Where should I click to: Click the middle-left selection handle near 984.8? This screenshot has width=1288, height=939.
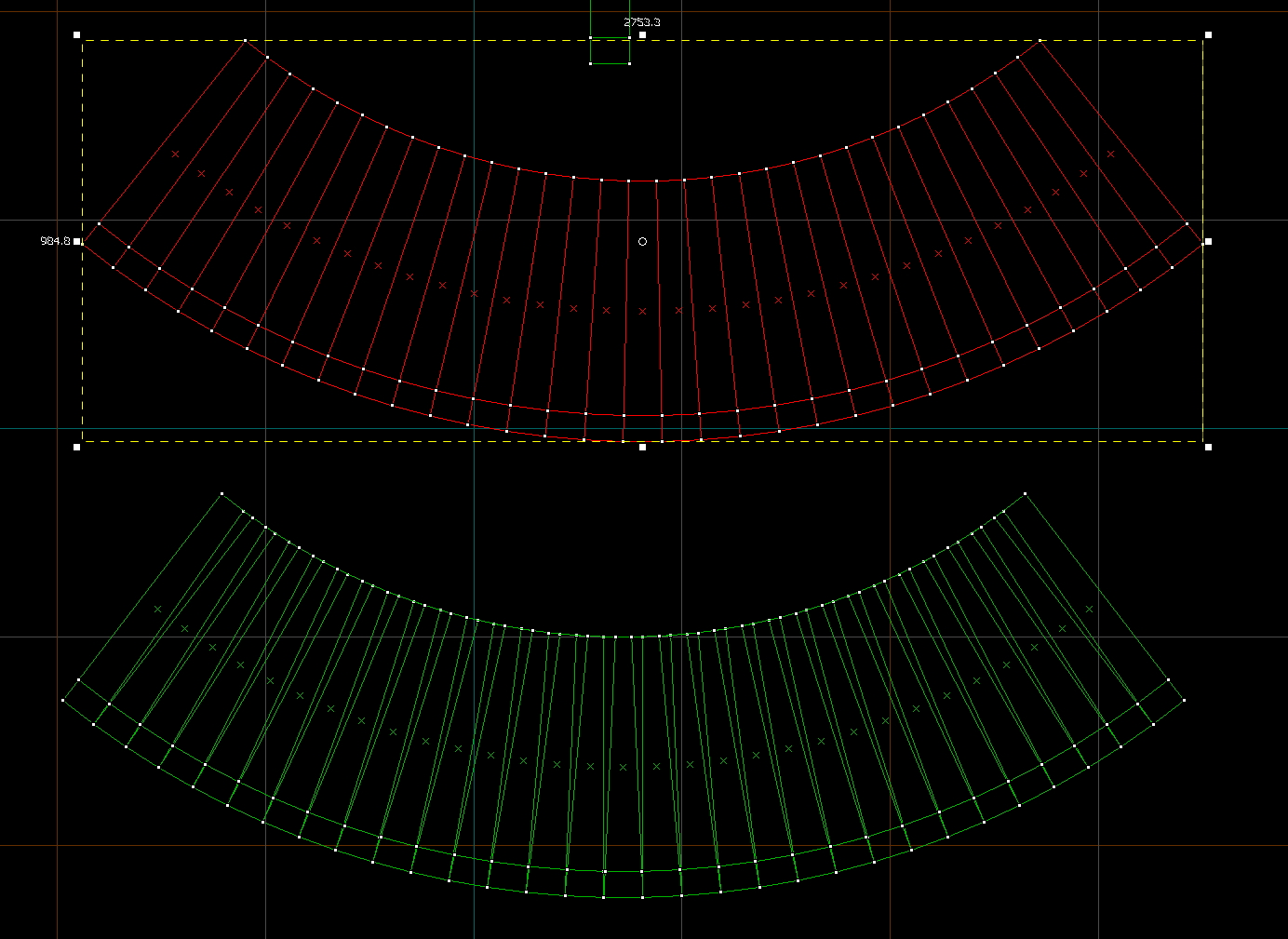[77, 241]
